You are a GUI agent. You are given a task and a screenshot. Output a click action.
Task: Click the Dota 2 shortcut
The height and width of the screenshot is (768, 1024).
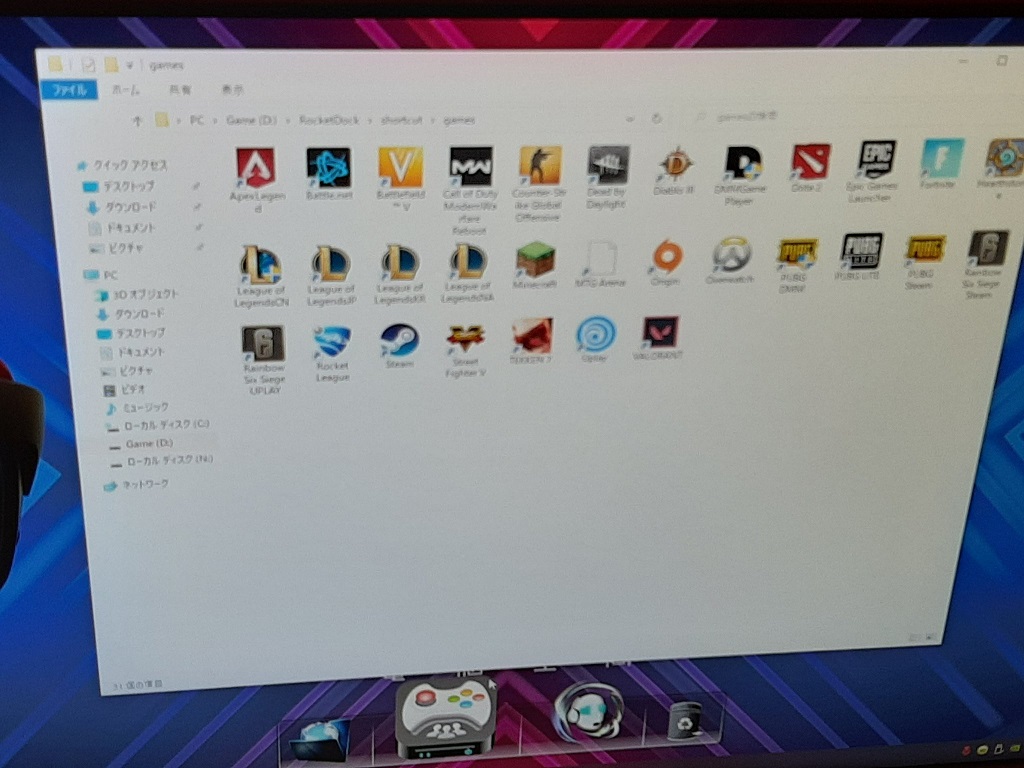pyautogui.click(x=809, y=167)
